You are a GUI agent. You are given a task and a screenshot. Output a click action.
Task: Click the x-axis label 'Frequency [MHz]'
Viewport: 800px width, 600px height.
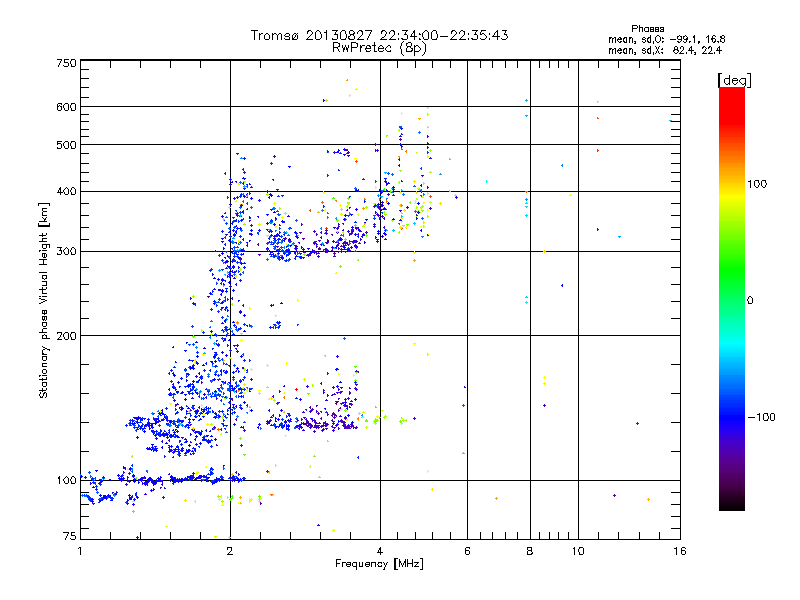[x=379, y=564]
